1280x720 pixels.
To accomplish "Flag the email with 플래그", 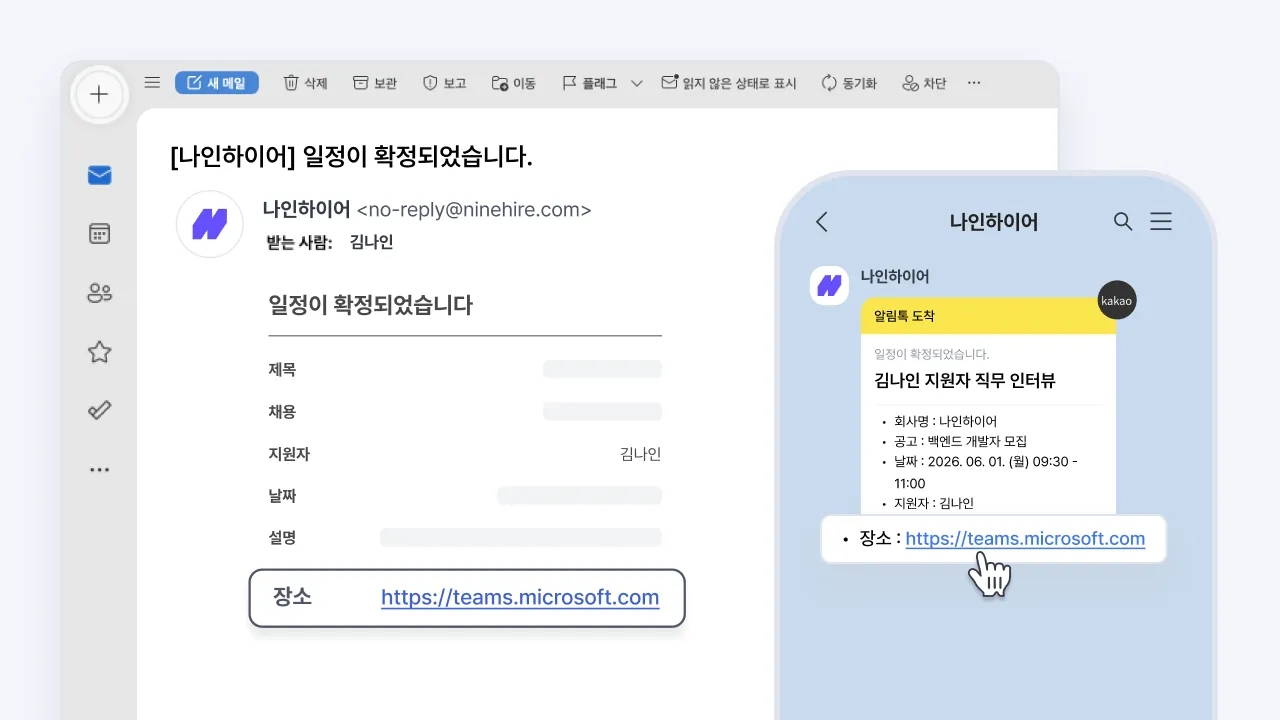I will (589, 83).
